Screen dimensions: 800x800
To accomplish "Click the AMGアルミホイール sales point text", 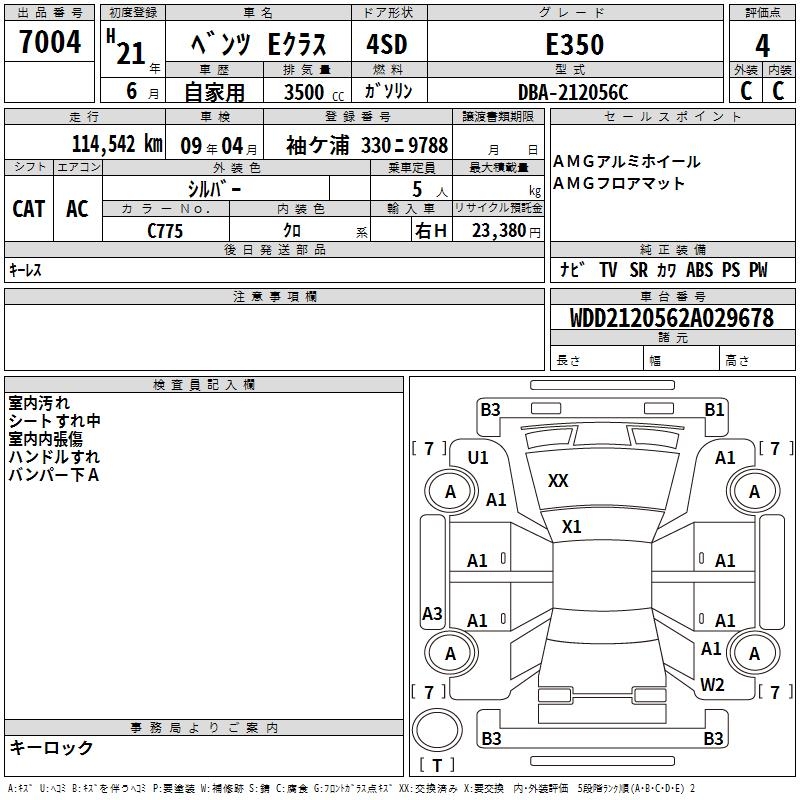I will (627, 161).
